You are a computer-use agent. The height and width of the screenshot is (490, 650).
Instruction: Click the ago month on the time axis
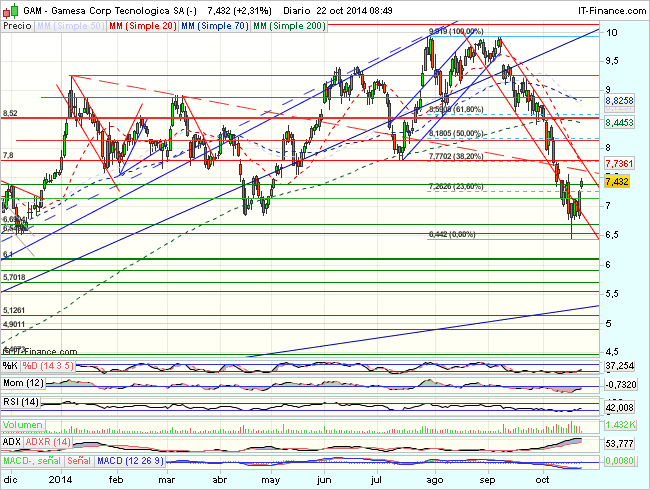tap(435, 480)
